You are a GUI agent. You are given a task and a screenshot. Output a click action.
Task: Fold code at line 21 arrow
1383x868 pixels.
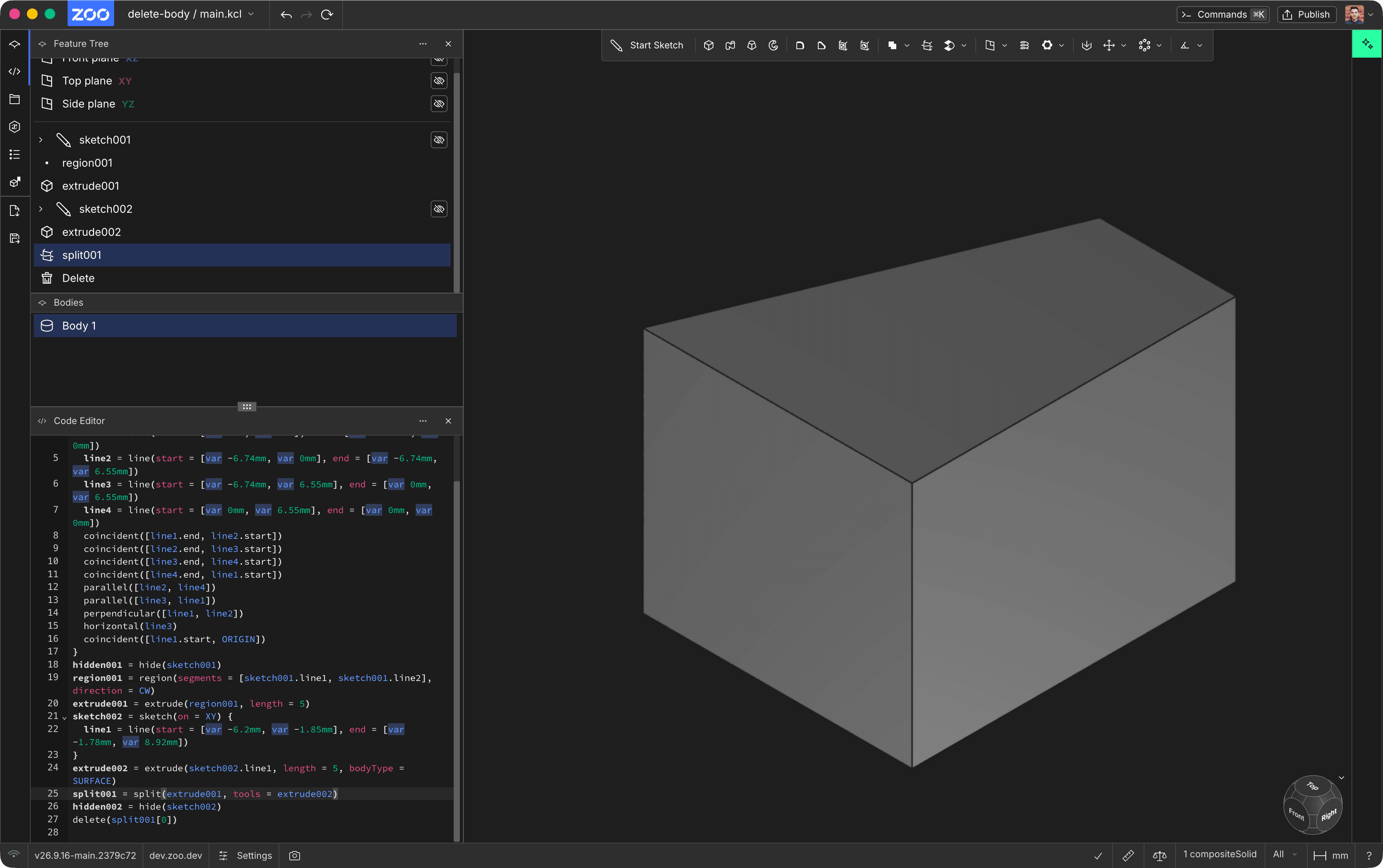pos(64,717)
